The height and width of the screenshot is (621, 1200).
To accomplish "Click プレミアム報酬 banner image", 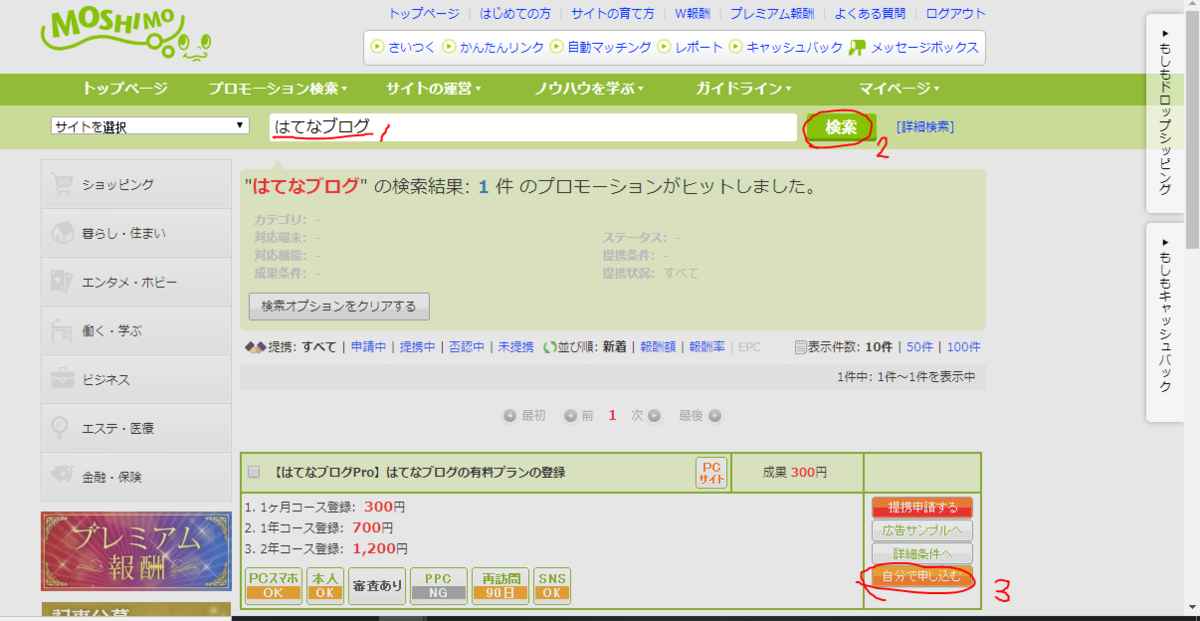I will coord(136,551).
